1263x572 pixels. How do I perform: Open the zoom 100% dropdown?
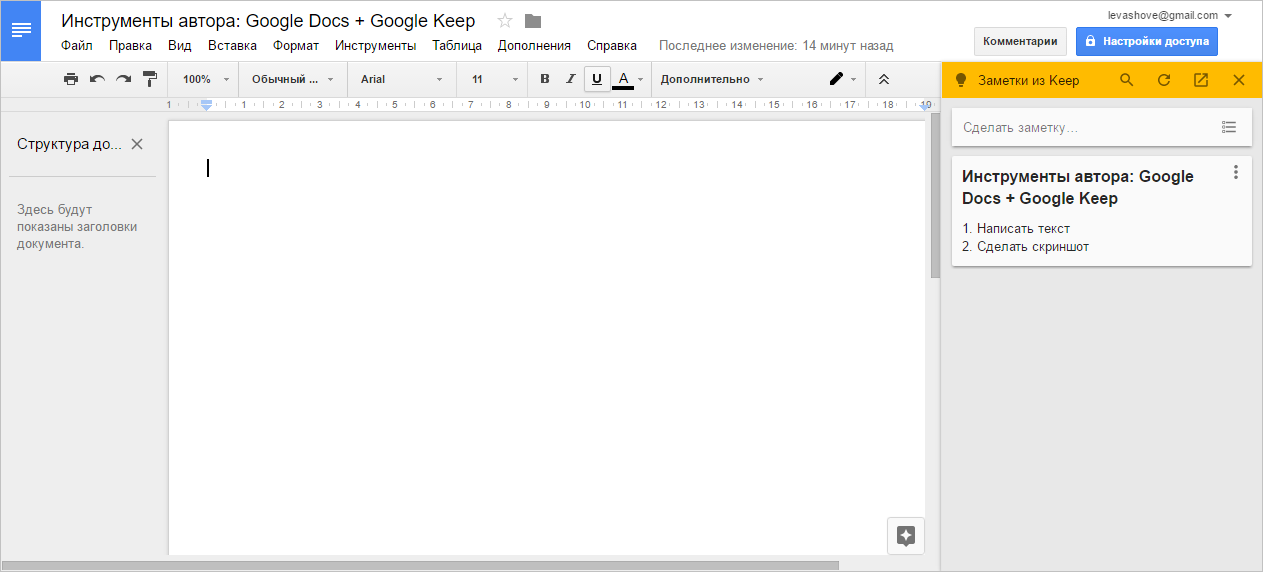(x=206, y=79)
